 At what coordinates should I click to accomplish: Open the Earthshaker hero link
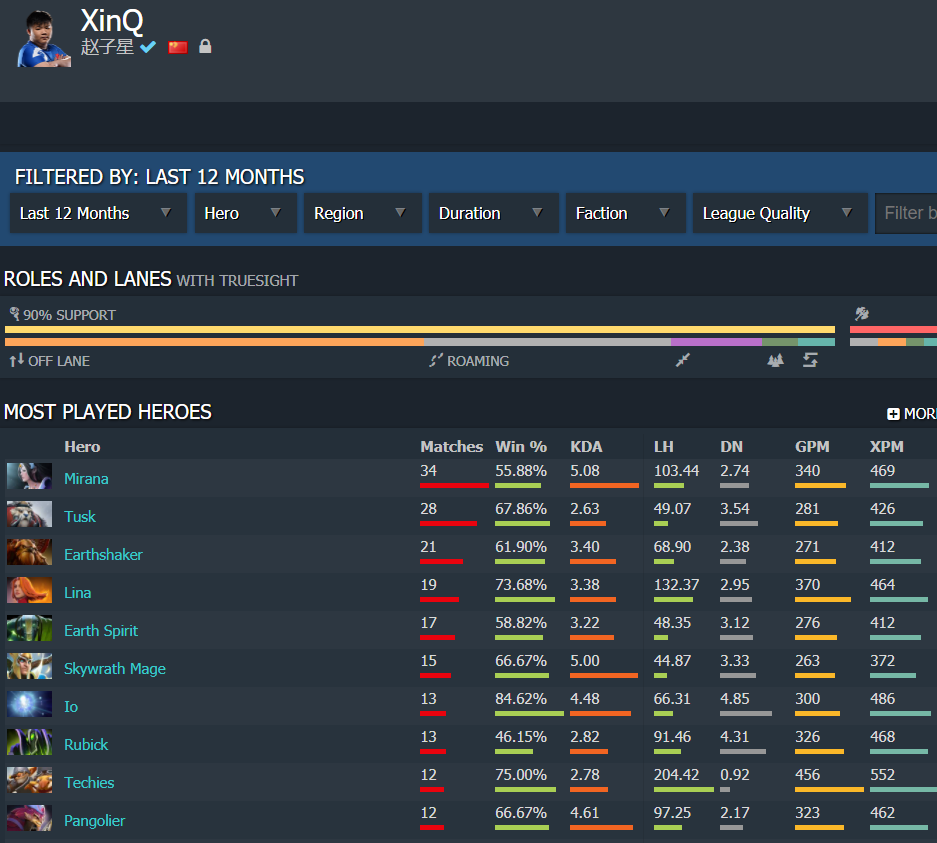point(103,554)
